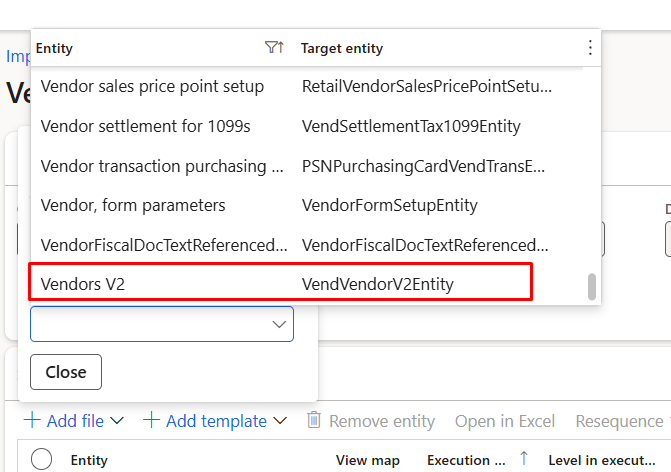Click the dropdown list scrollbar thumb
The width and height of the screenshot is (671, 472).
pos(592,287)
